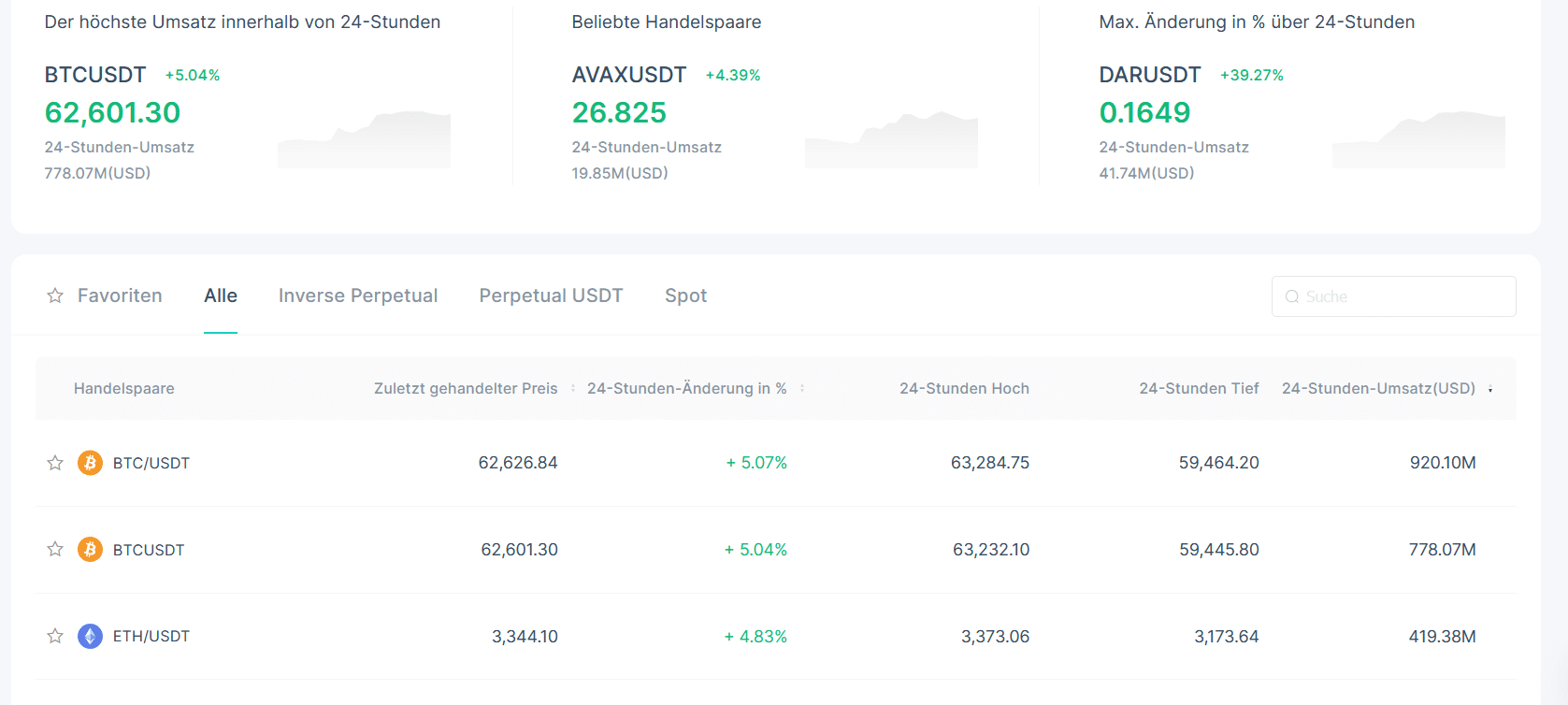Click + 5.04% in the table row
The width and height of the screenshot is (1568, 705).
coord(755,550)
